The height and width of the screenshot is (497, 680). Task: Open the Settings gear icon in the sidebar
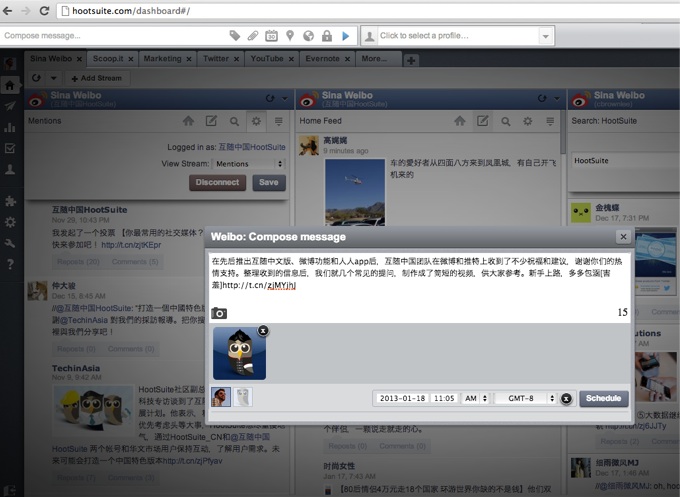[10, 222]
